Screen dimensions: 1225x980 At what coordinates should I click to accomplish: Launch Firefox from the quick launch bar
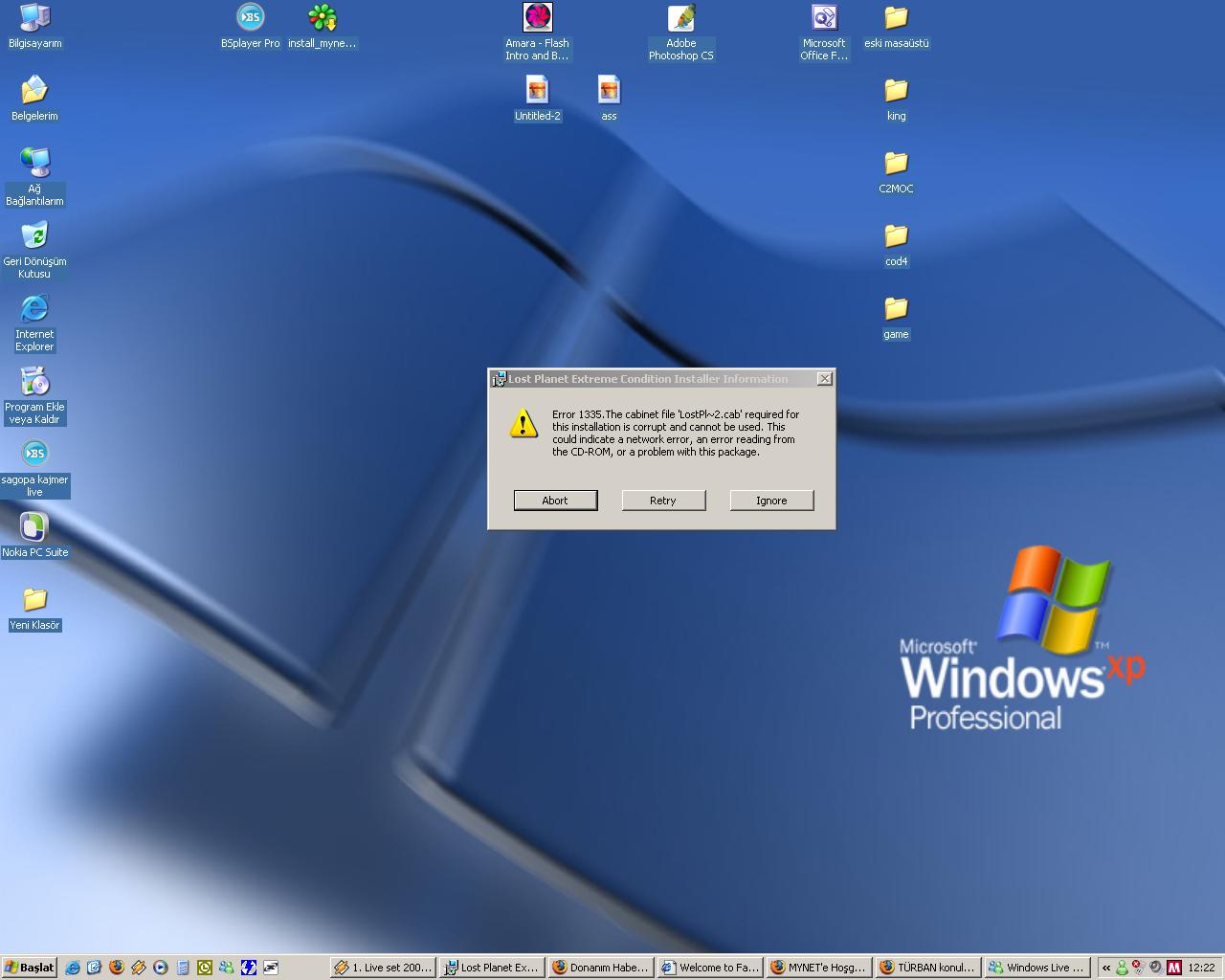pos(116,968)
